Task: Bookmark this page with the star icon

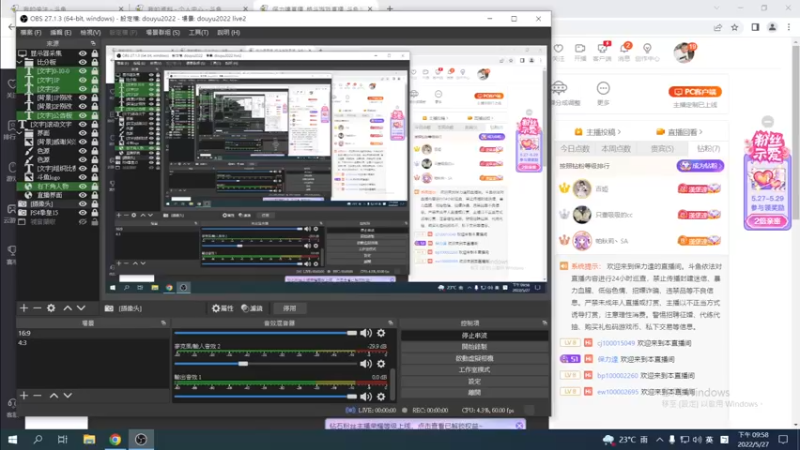Action: click(735, 28)
